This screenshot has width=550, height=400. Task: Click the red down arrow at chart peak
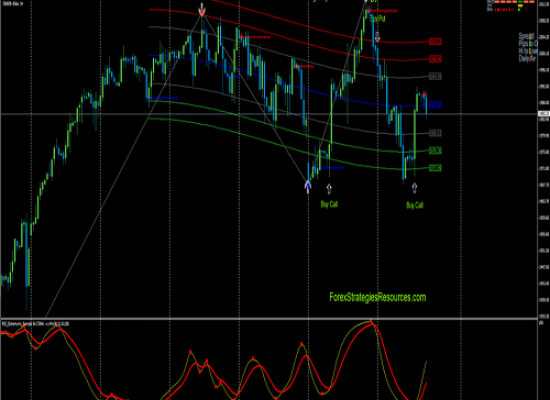click(x=202, y=12)
